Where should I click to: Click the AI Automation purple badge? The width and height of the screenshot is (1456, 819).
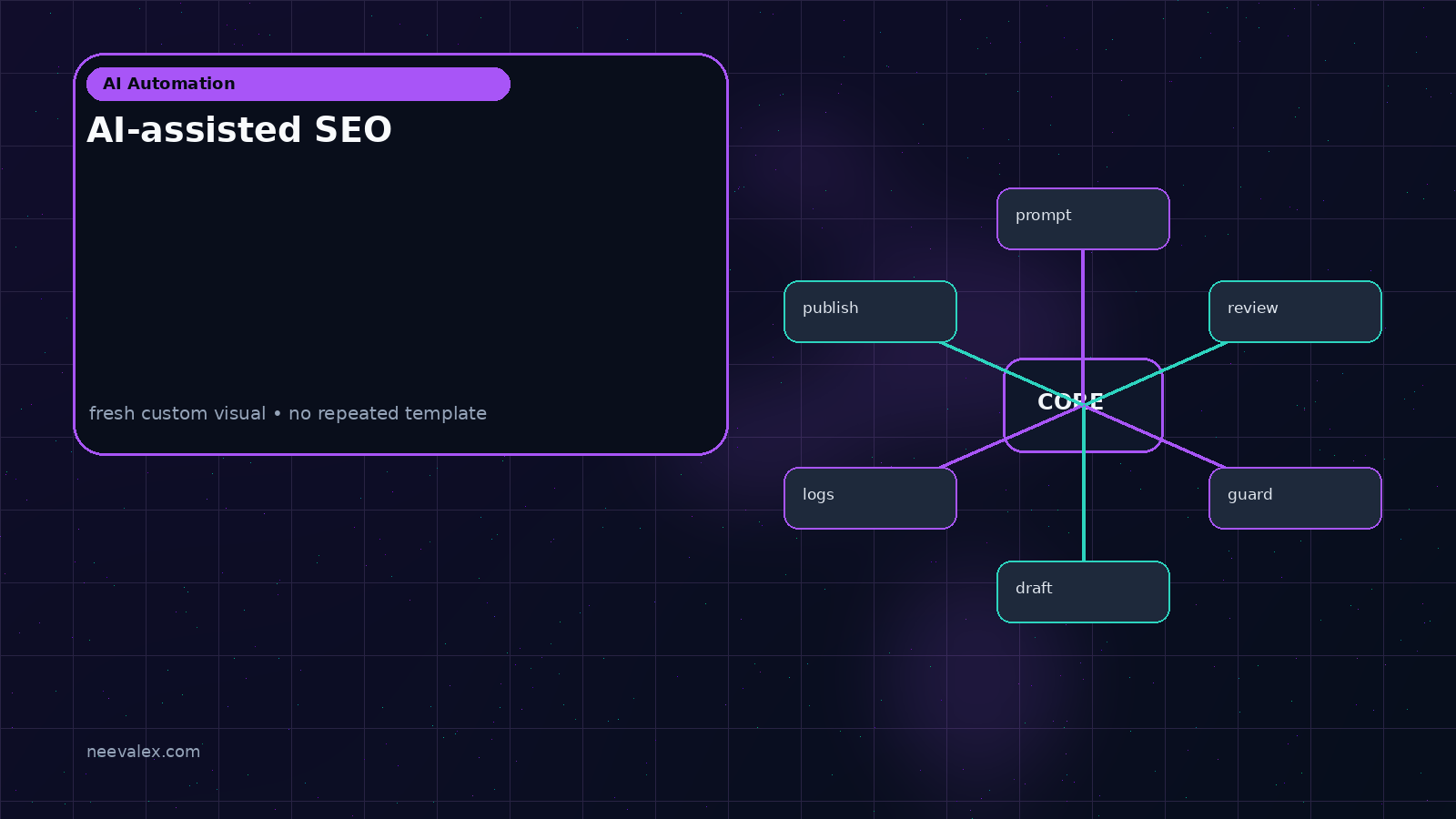coord(298,84)
